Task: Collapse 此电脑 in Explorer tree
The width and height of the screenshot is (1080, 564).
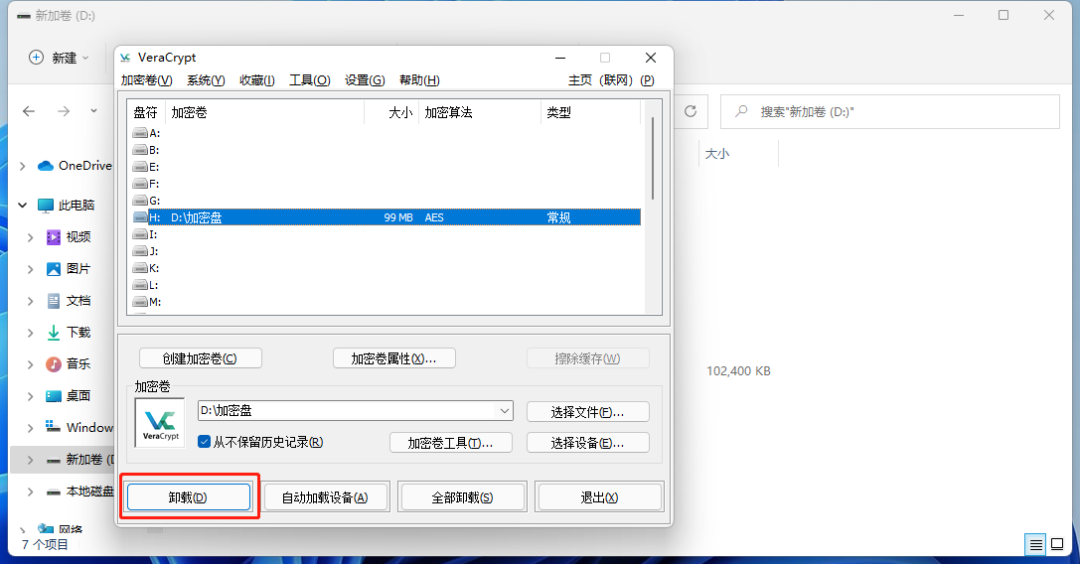Action: [22, 205]
